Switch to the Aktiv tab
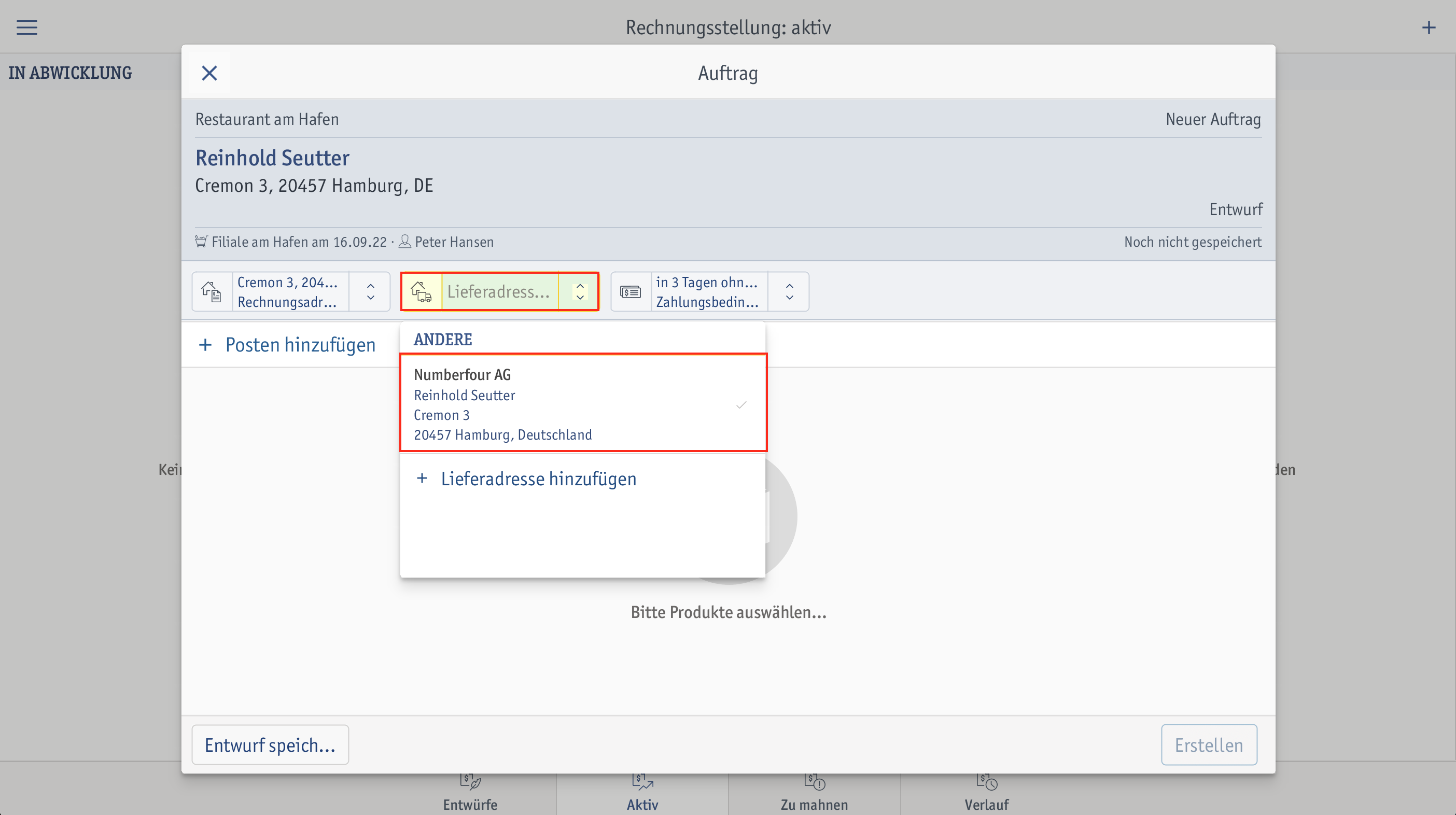This screenshot has width=1456, height=815. [x=642, y=794]
